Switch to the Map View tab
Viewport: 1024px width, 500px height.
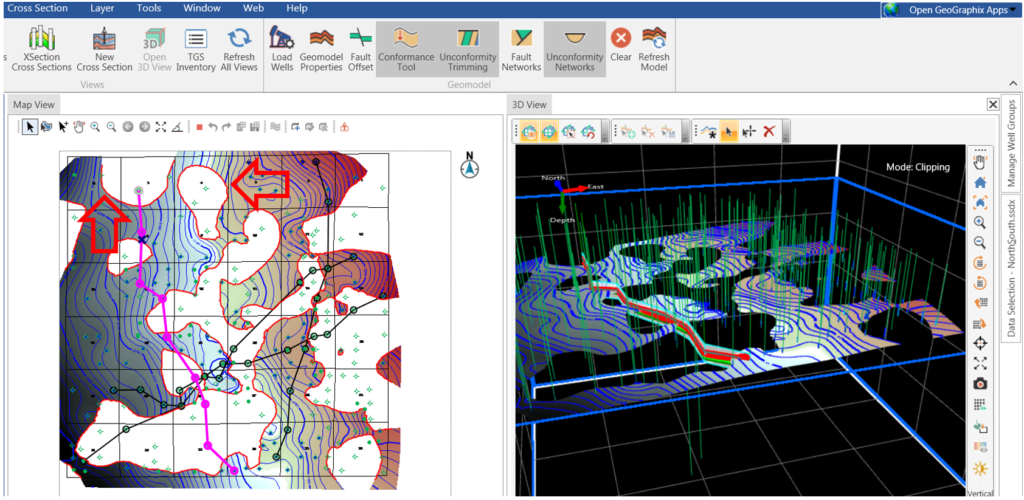pyautogui.click(x=33, y=104)
